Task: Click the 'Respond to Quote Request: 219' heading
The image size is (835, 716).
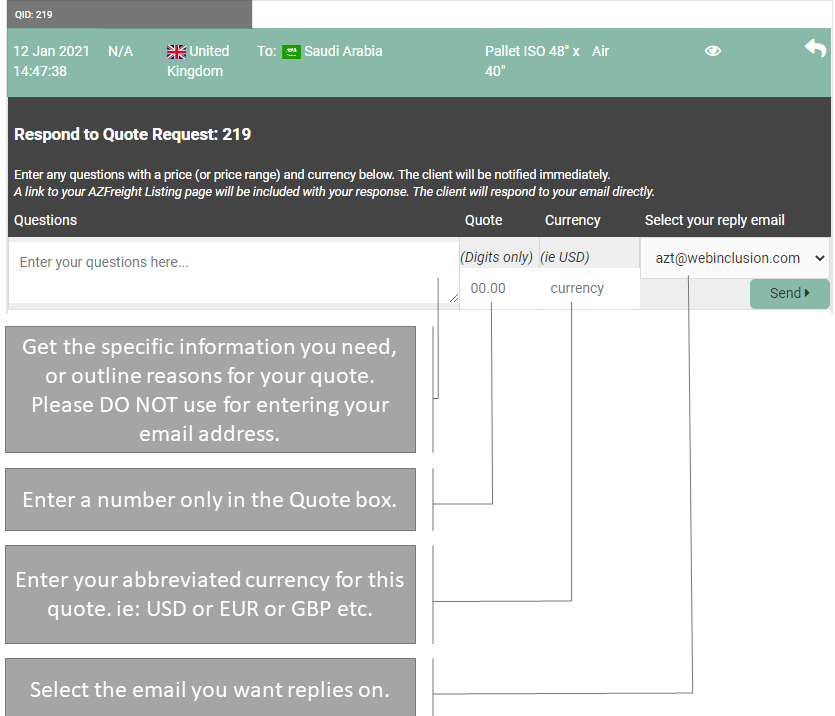Action: [132, 134]
